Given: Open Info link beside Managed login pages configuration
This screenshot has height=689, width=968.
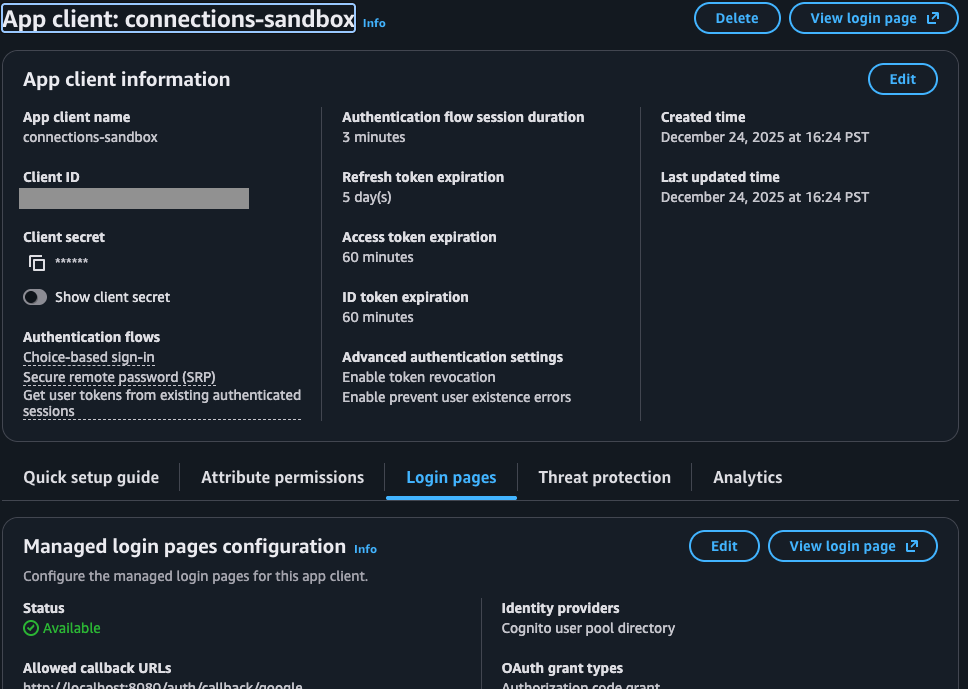Looking at the screenshot, I should (366, 549).
